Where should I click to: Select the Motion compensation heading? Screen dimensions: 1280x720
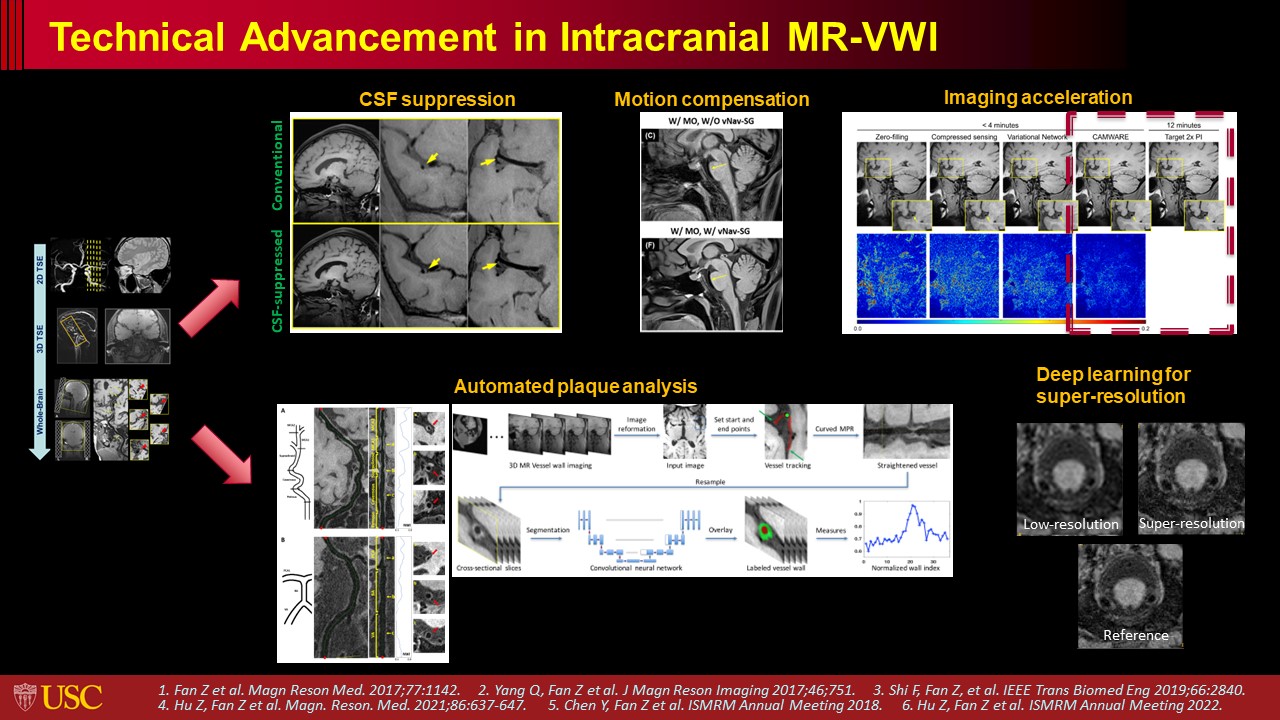point(711,99)
